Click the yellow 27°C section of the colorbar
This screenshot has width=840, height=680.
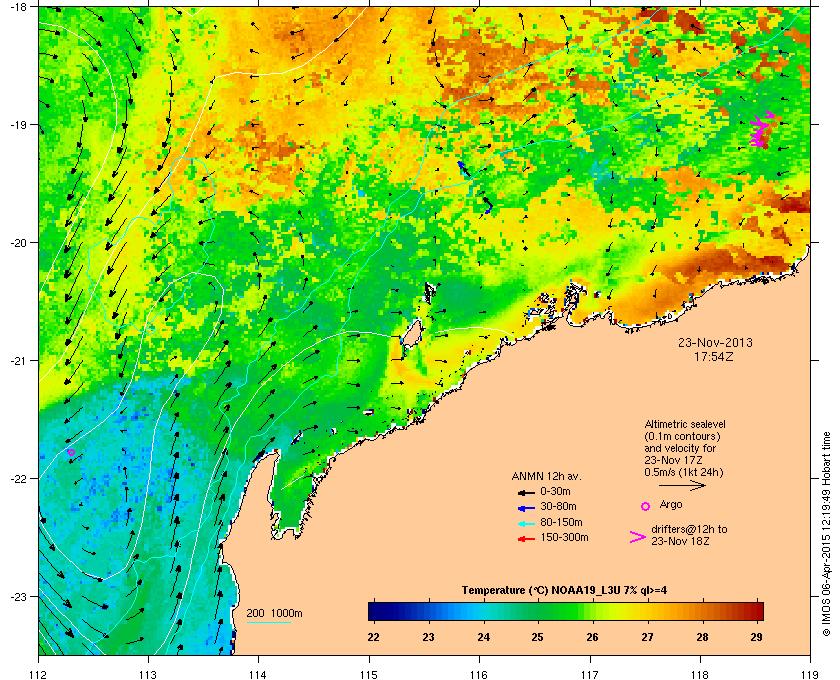(x=647, y=611)
